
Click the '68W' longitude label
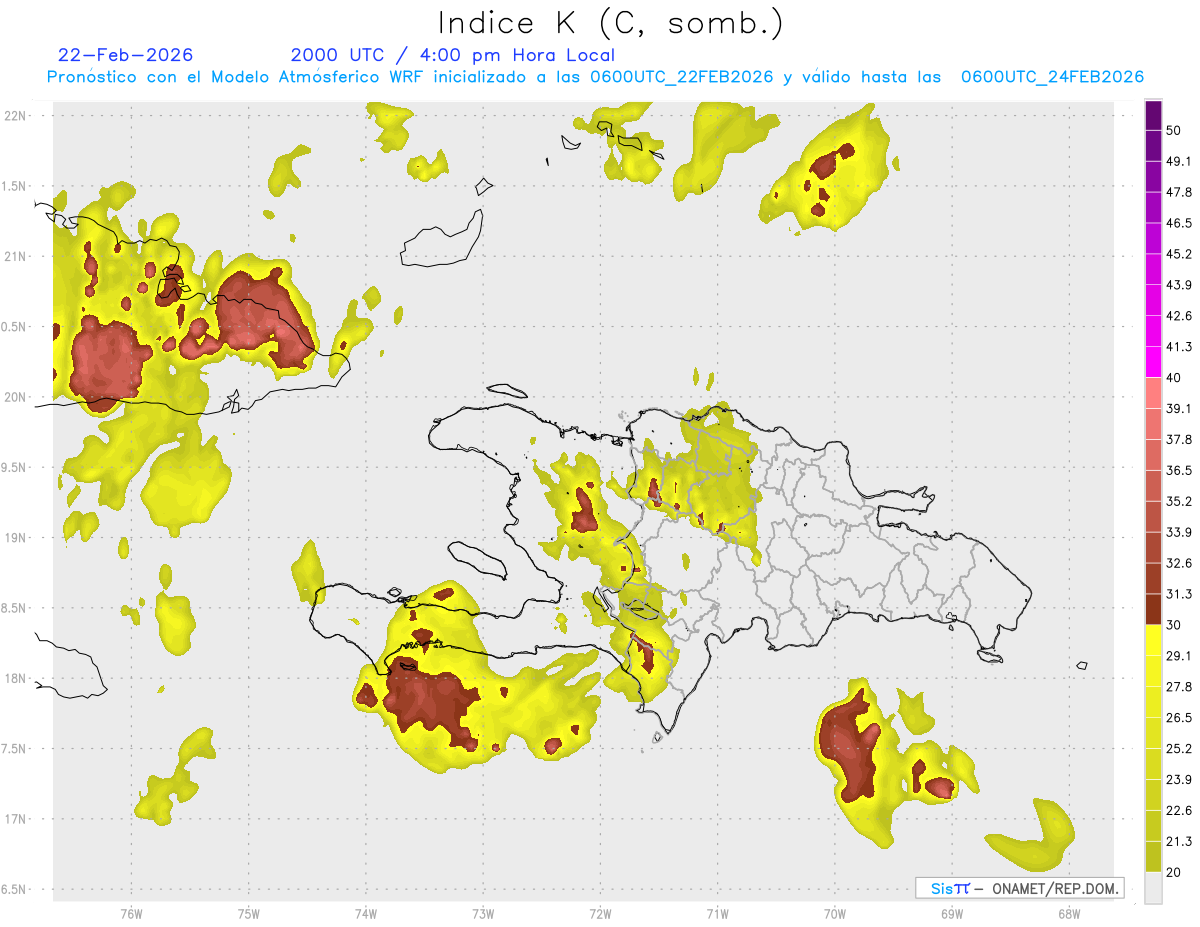(x=1069, y=913)
